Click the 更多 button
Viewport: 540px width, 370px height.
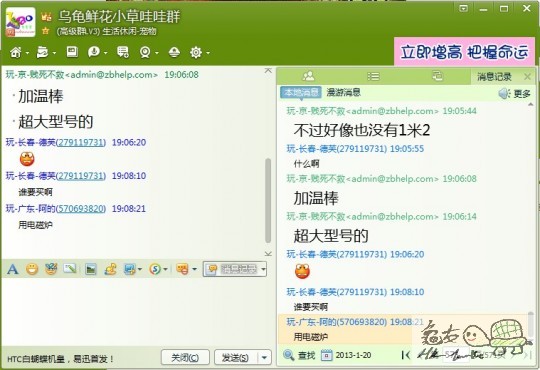pos(522,93)
